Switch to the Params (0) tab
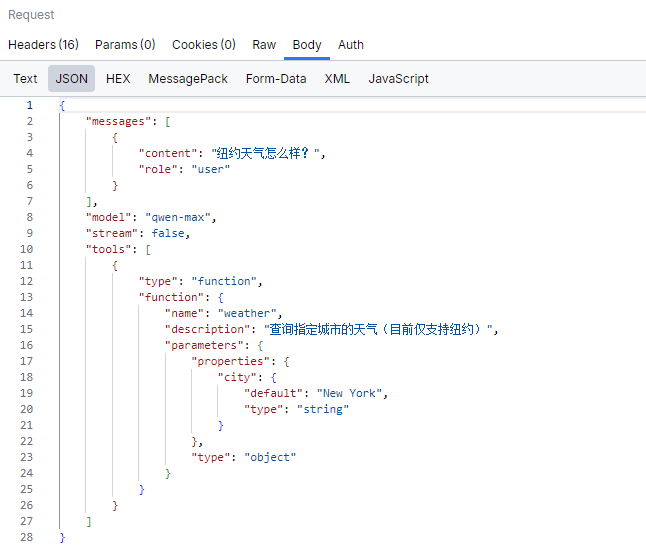Viewport: 646px width, 553px height. [125, 45]
